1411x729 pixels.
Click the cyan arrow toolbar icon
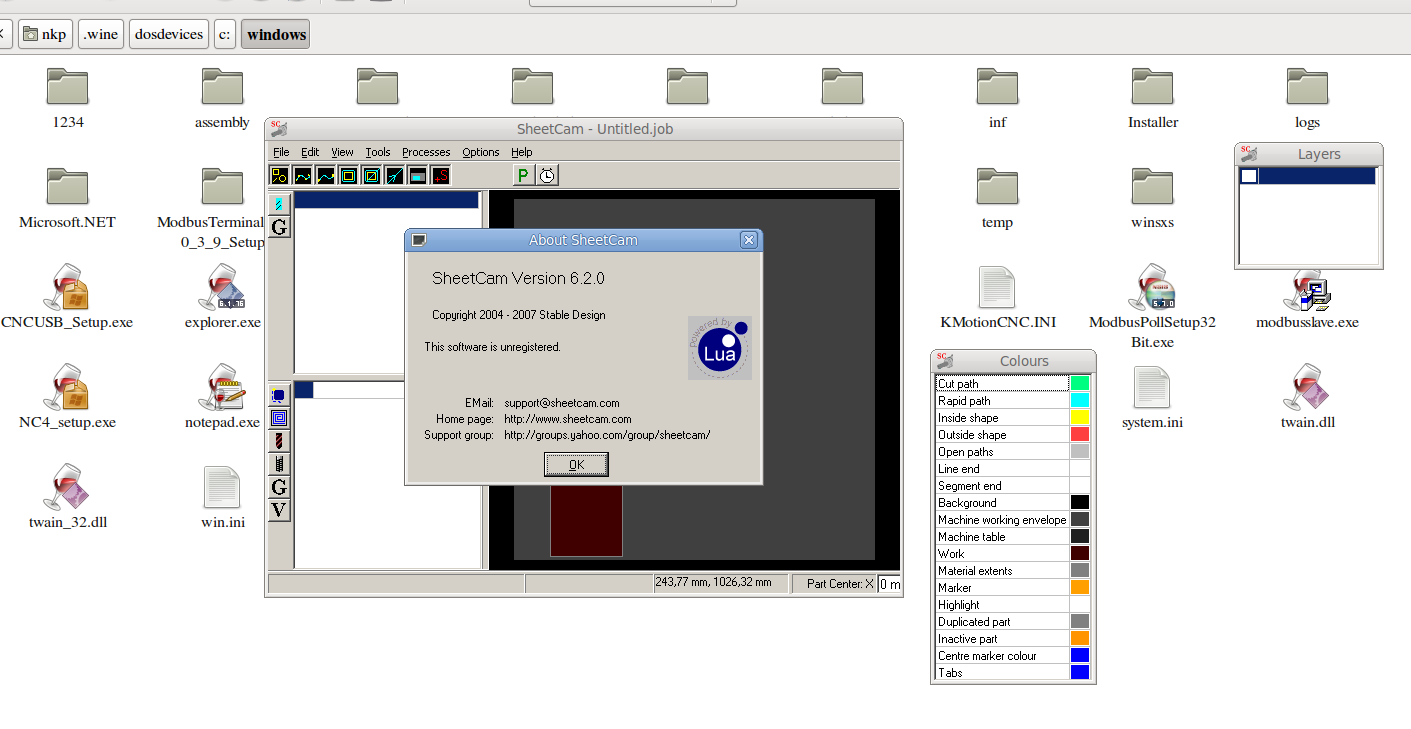pos(395,176)
